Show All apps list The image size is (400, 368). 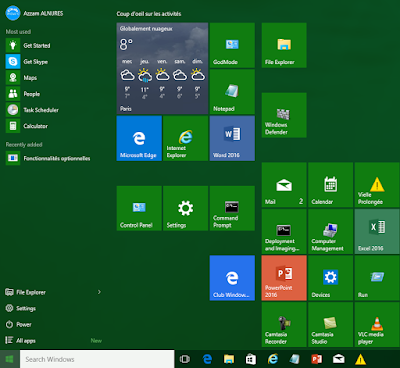click(x=21, y=341)
